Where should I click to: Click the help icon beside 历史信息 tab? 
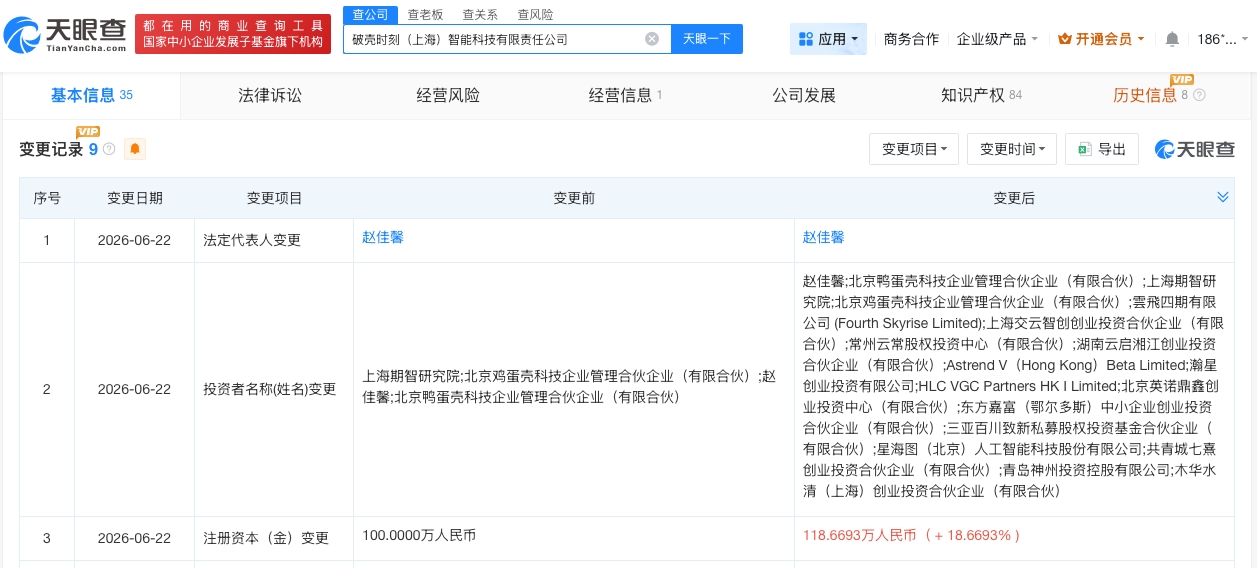point(1199,95)
